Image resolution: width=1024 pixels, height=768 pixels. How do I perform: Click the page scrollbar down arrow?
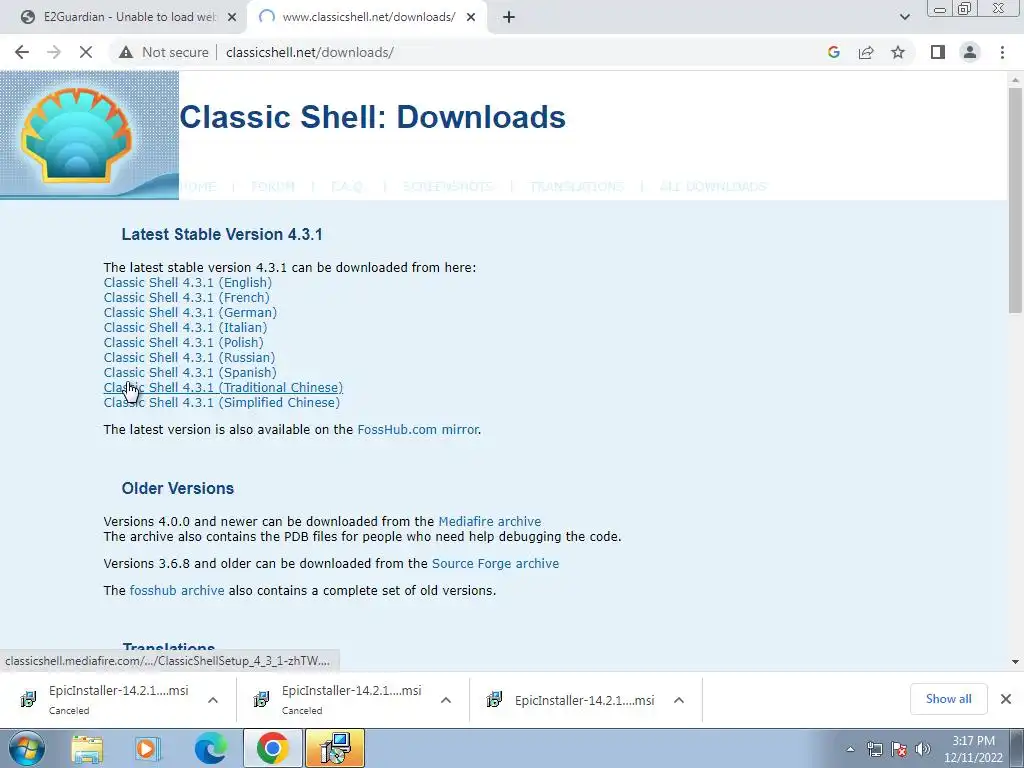1015,662
